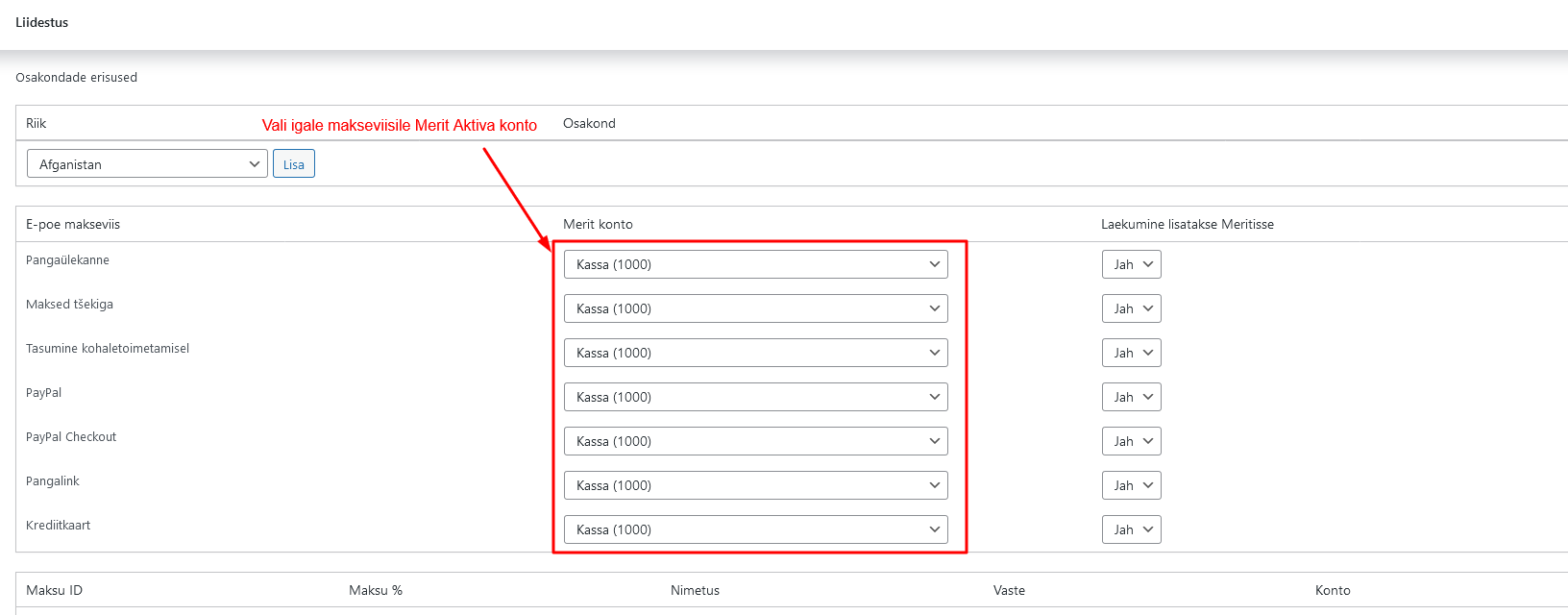This screenshot has width=1568, height=615.
Task: Expand Merit konto dropdown for Maksed tšekiga
Action: (x=755, y=308)
